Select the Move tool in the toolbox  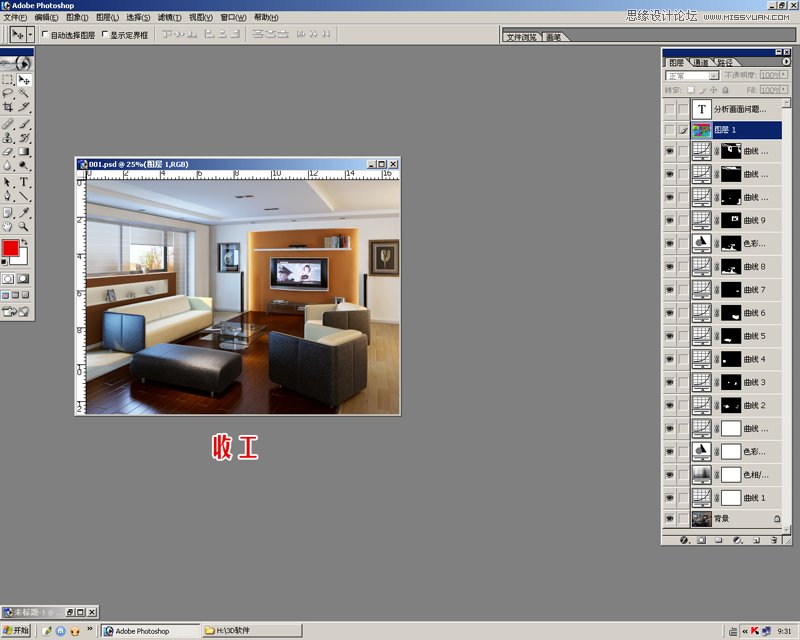coord(24,80)
